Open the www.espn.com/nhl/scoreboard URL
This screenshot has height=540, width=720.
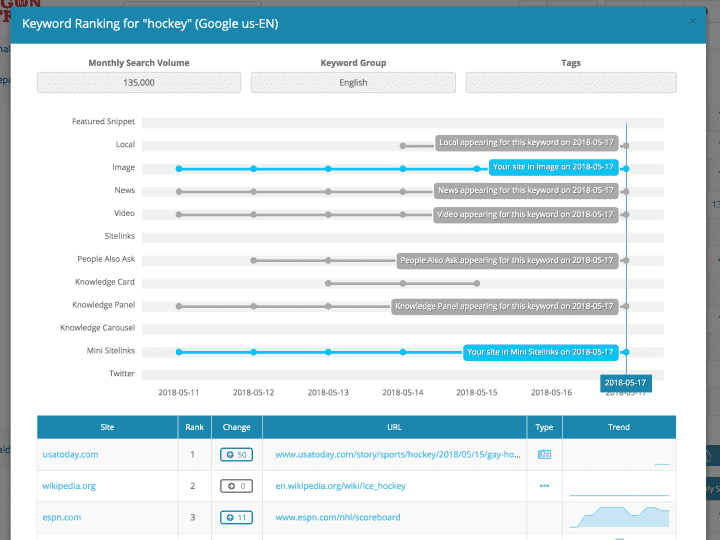tap(337, 518)
